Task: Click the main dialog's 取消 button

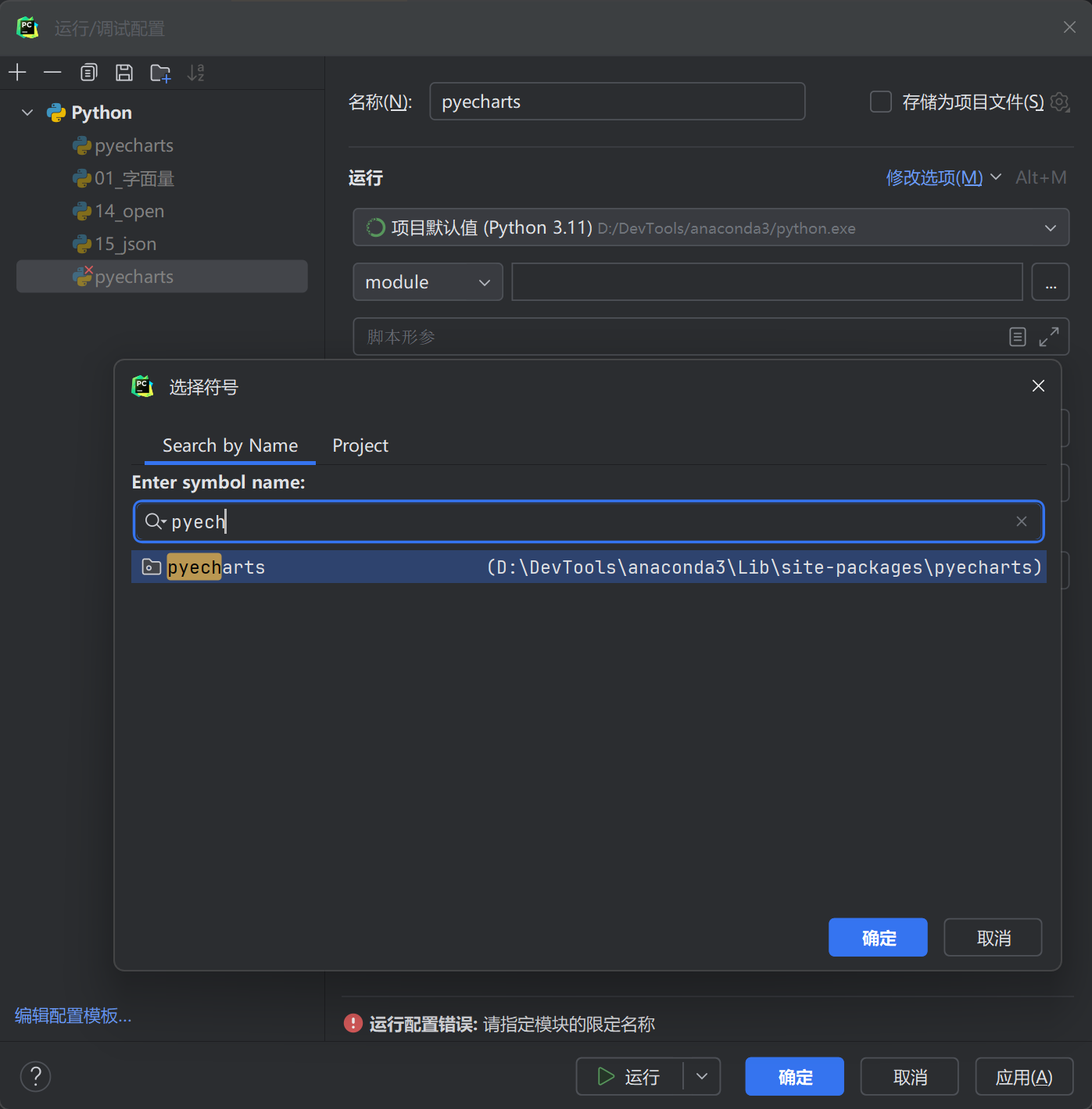Action: click(909, 1076)
